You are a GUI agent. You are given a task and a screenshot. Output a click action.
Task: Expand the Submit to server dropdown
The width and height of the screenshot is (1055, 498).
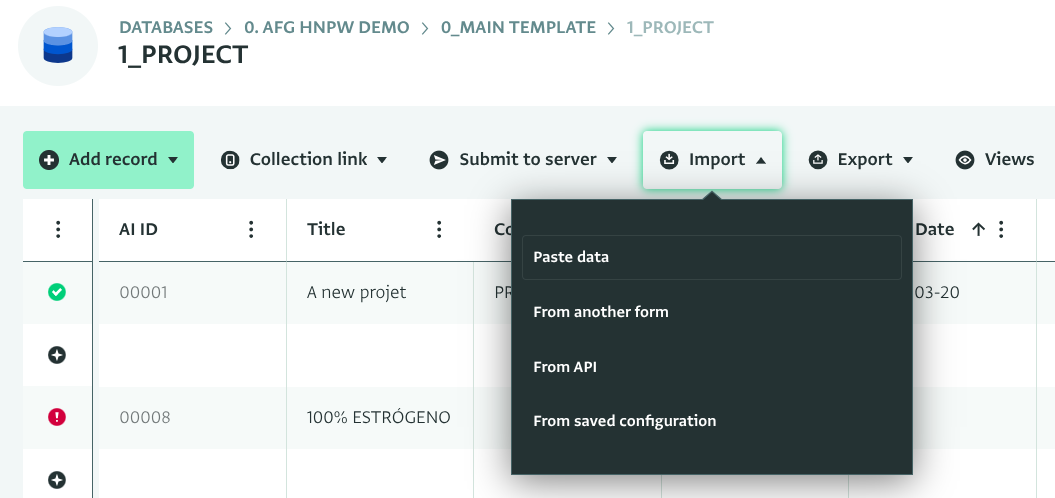[612, 160]
